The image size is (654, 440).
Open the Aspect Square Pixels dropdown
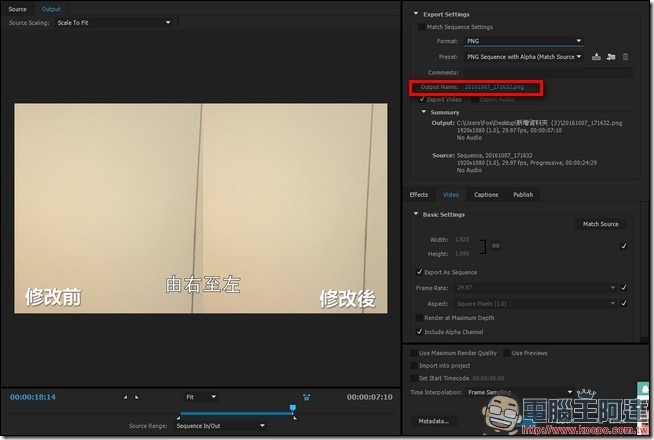point(536,304)
